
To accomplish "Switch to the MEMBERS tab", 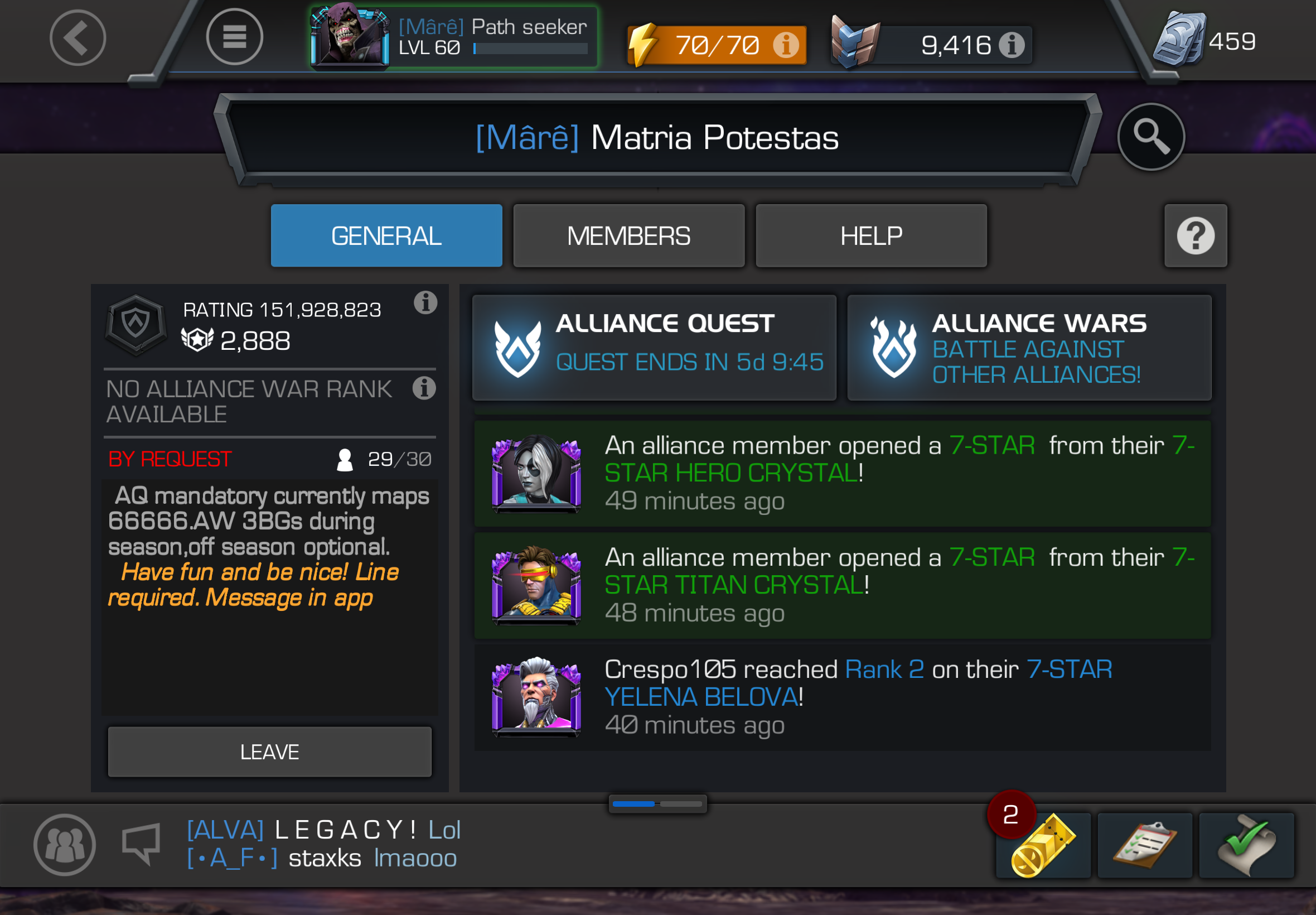I will click(629, 235).
